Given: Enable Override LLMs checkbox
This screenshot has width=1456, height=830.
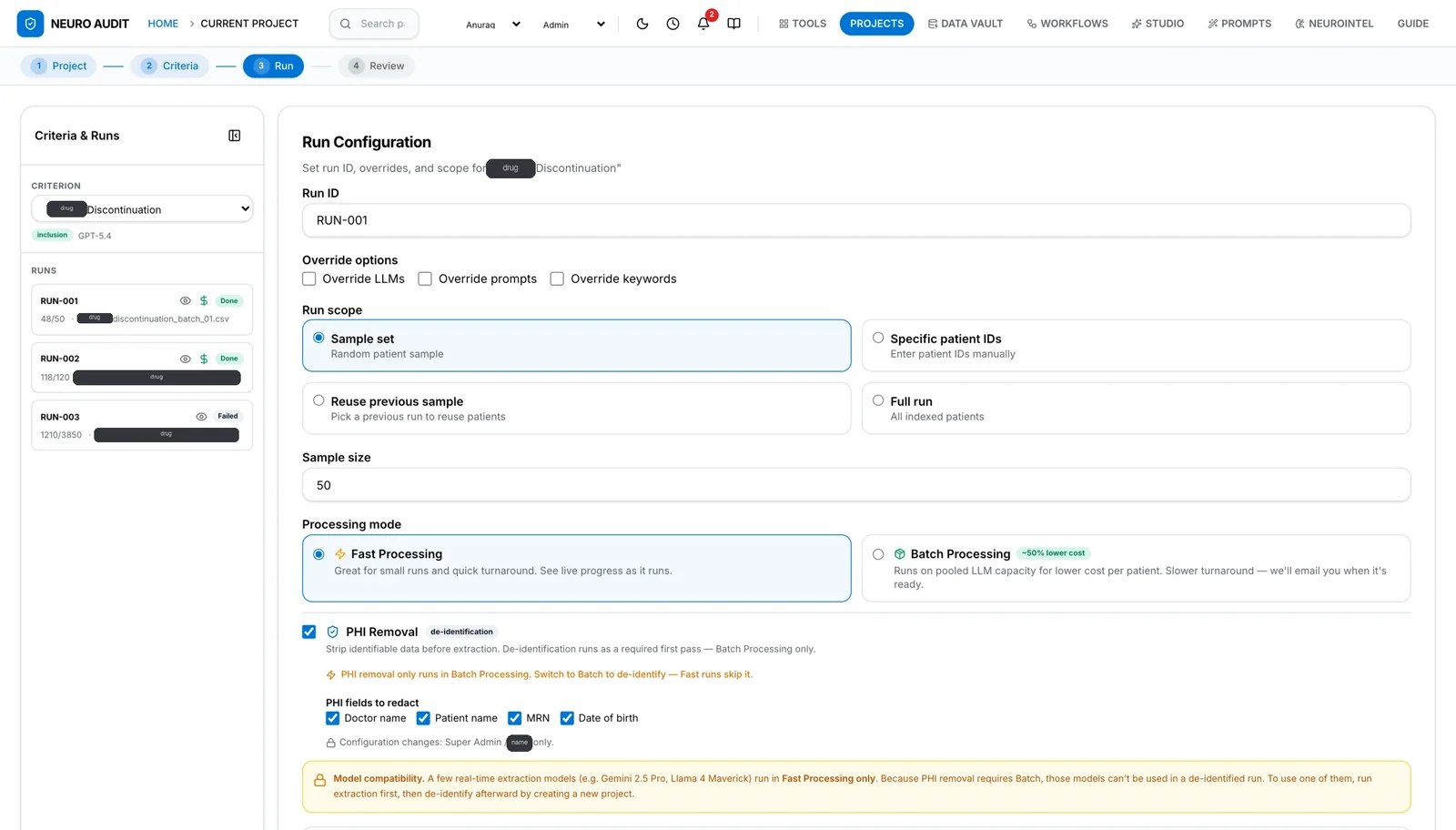Looking at the screenshot, I should (309, 278).
